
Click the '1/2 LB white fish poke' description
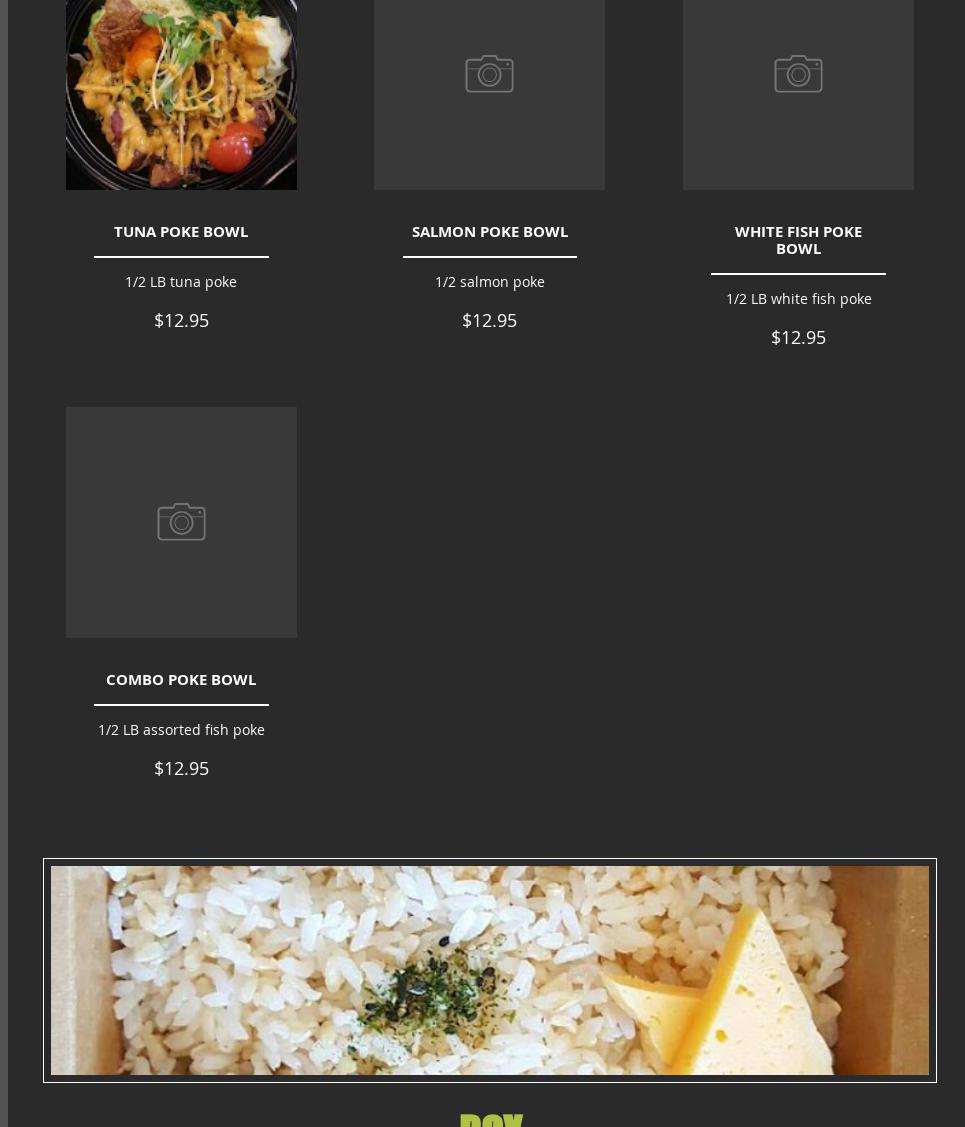(798, 299)
